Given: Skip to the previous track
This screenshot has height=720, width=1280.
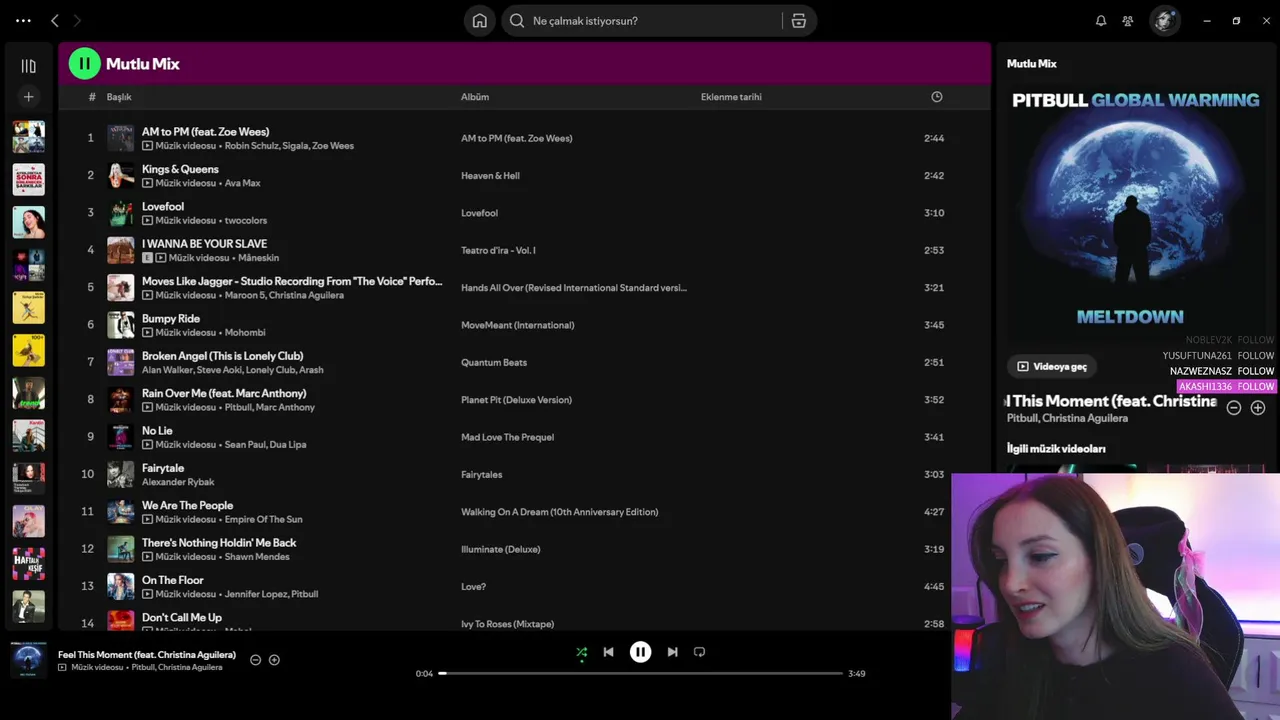Looking at the screenshot, I should (608, 652).
